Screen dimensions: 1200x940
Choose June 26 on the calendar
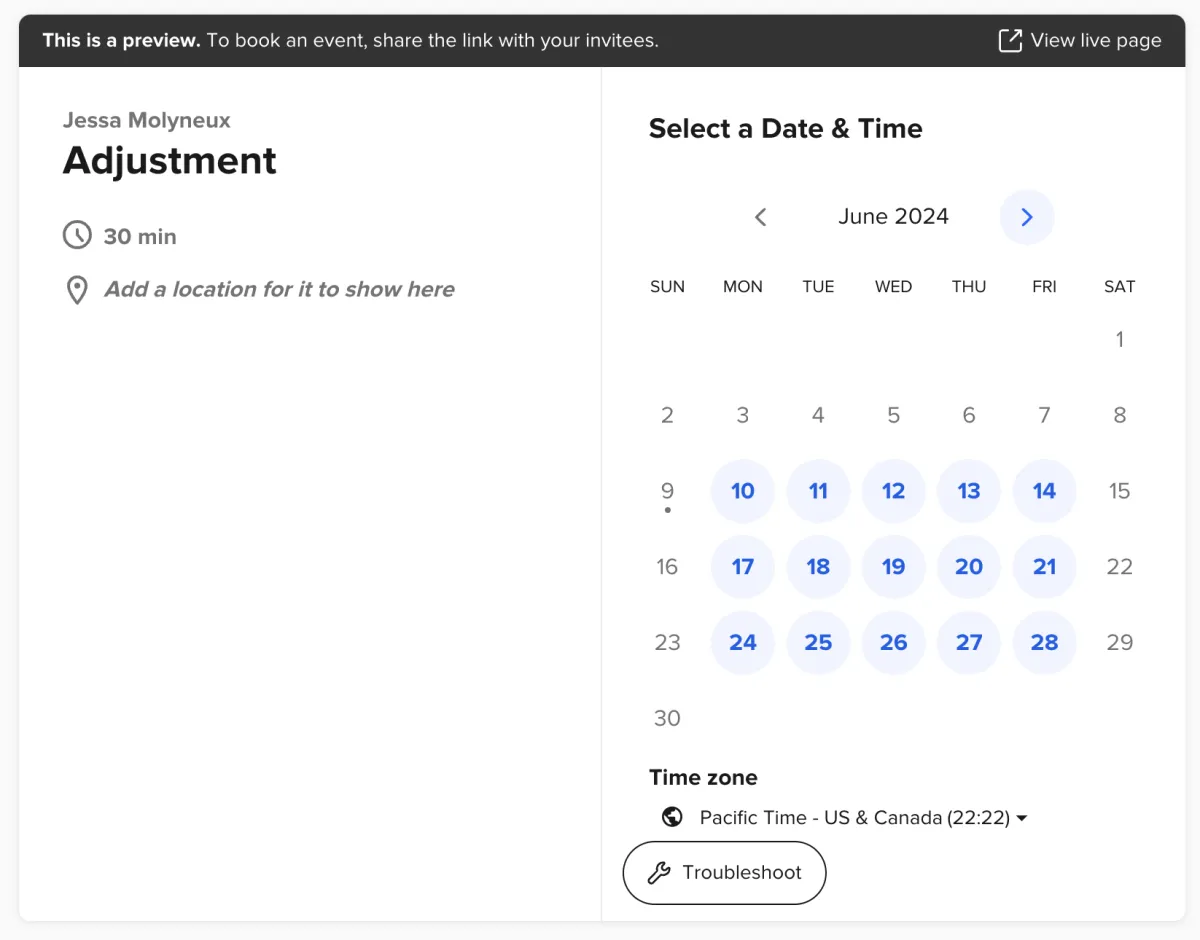pos(894,642)
